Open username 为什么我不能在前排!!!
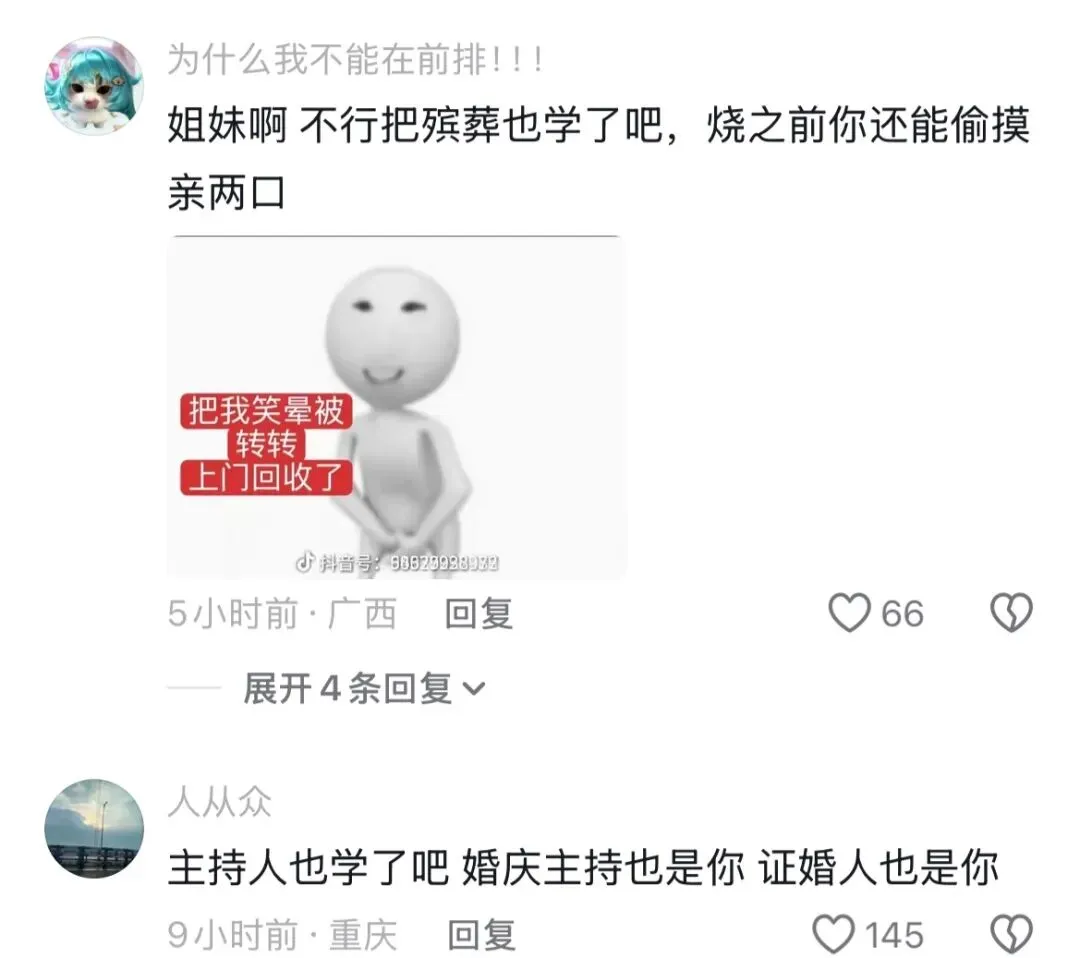 coord(356,59)
